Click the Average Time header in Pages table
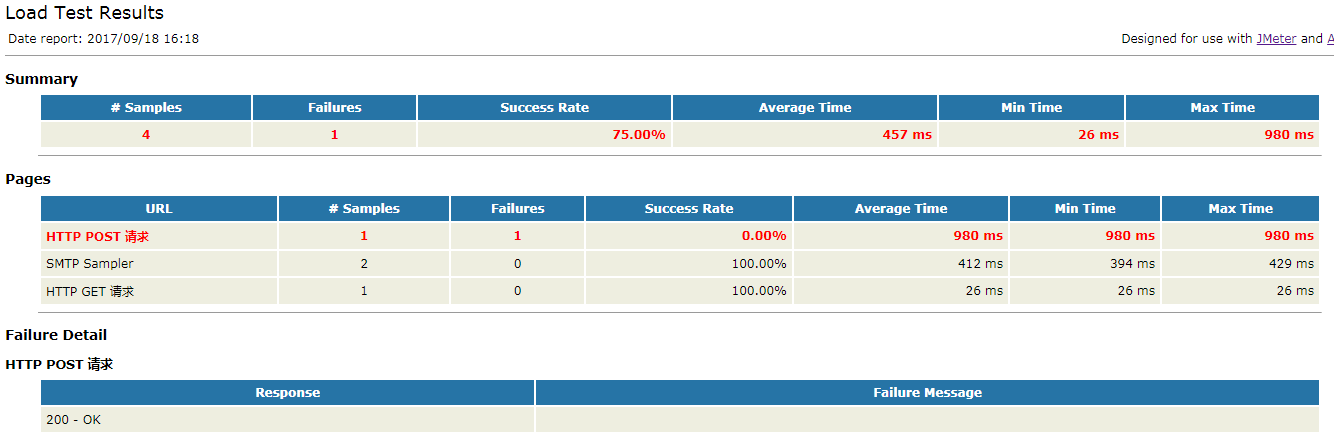 901,209
